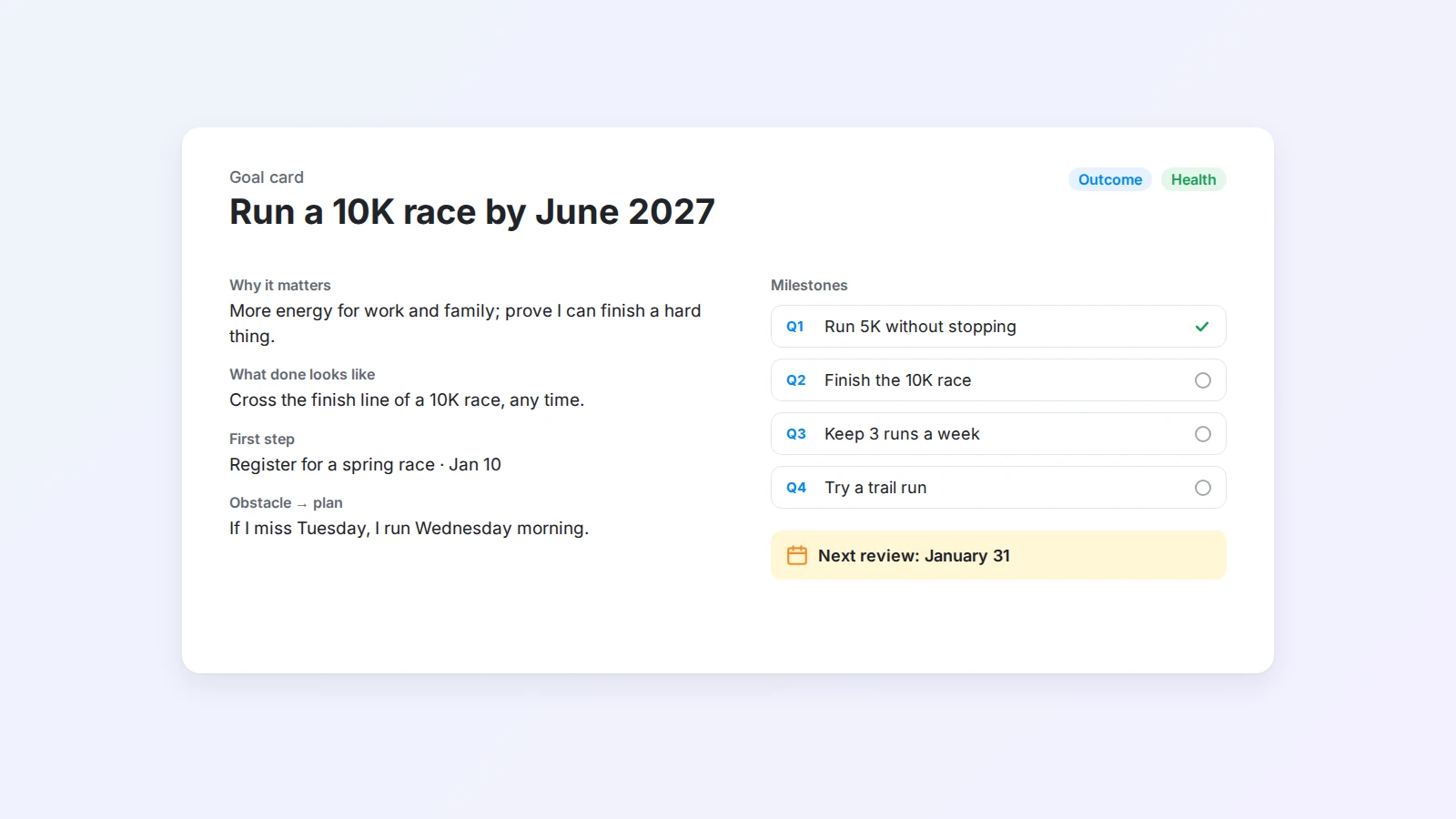1456x819 pixels.
Task: Check off the Try a trail run milestone
Action: tap(1203, 488)
